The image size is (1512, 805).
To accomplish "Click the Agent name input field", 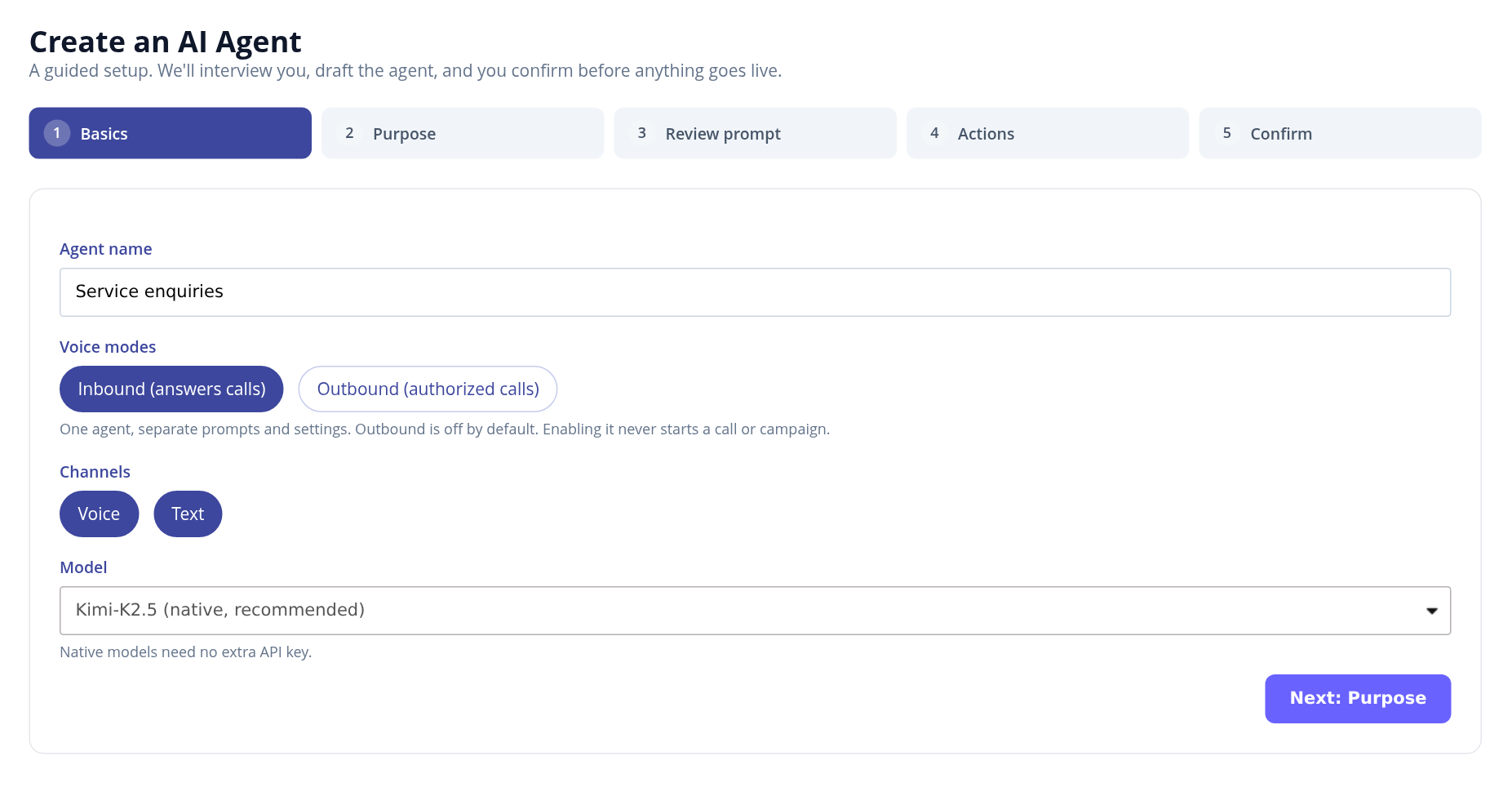I will 755,292.
